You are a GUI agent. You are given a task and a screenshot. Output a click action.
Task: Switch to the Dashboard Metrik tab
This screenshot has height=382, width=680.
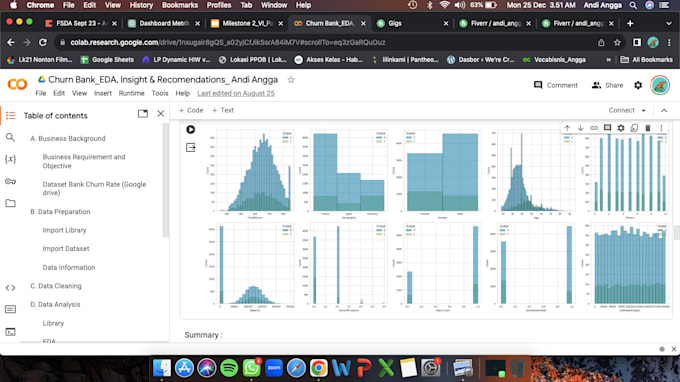(x=164, y=23)
